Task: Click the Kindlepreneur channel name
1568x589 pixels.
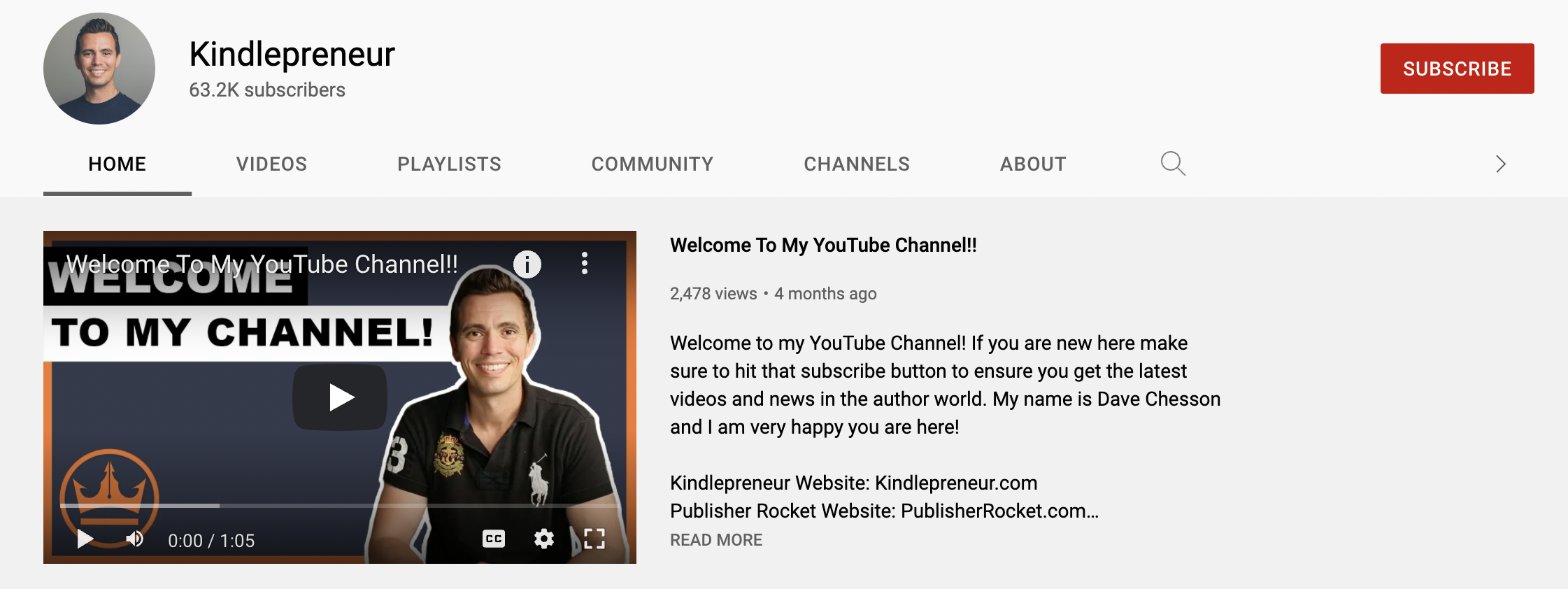Action: tap(292, 54)
